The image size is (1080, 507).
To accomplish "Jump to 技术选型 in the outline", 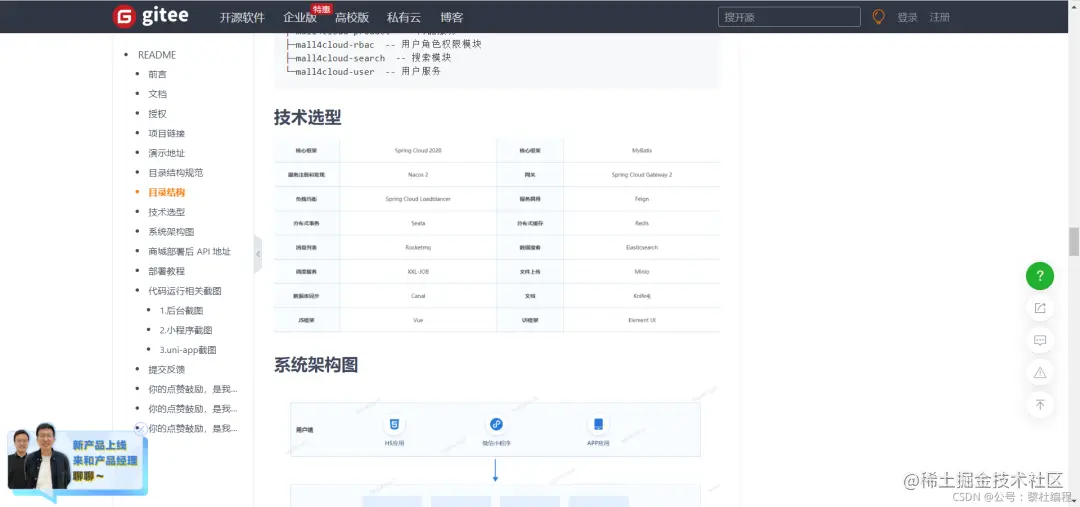I will (x=167, y=212).
